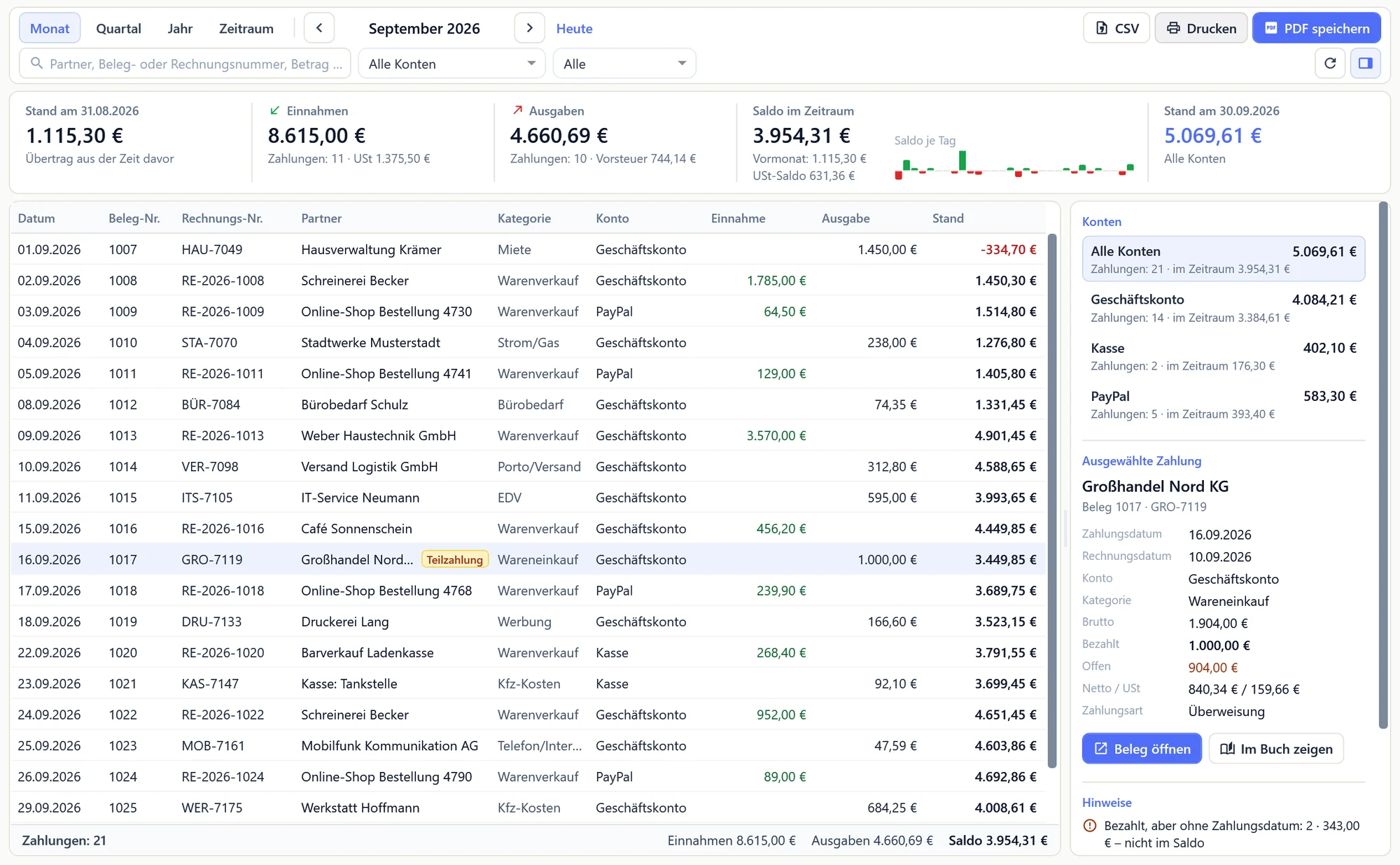
Task: Select the Hausverwaltung Krämer row
Action: [x=528, y=250]
